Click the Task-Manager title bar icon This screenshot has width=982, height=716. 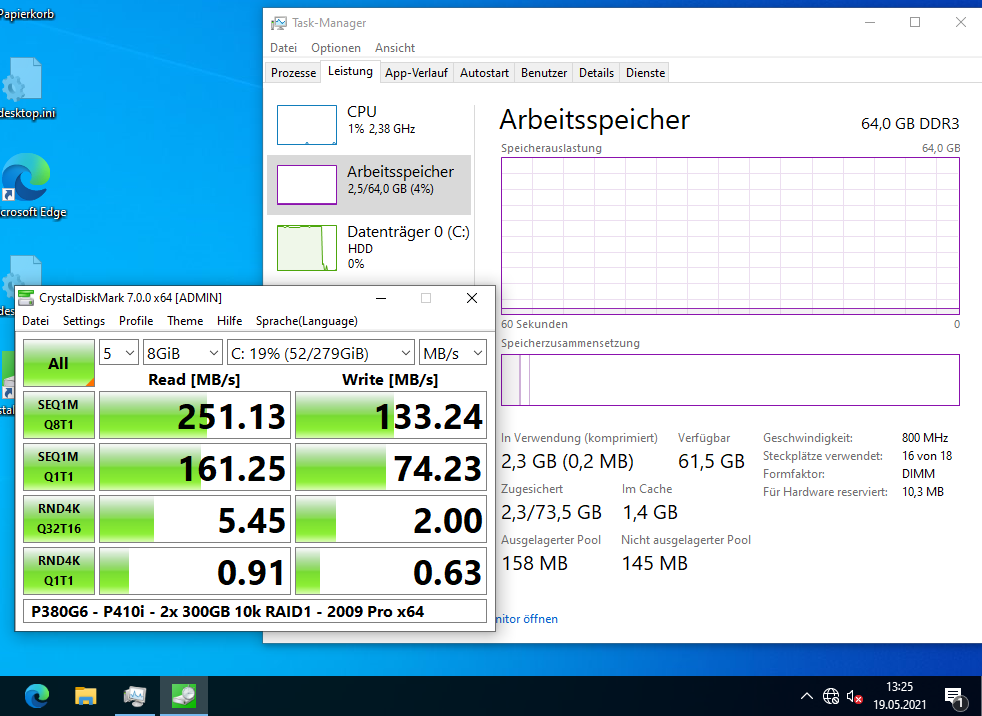[279, 23]
